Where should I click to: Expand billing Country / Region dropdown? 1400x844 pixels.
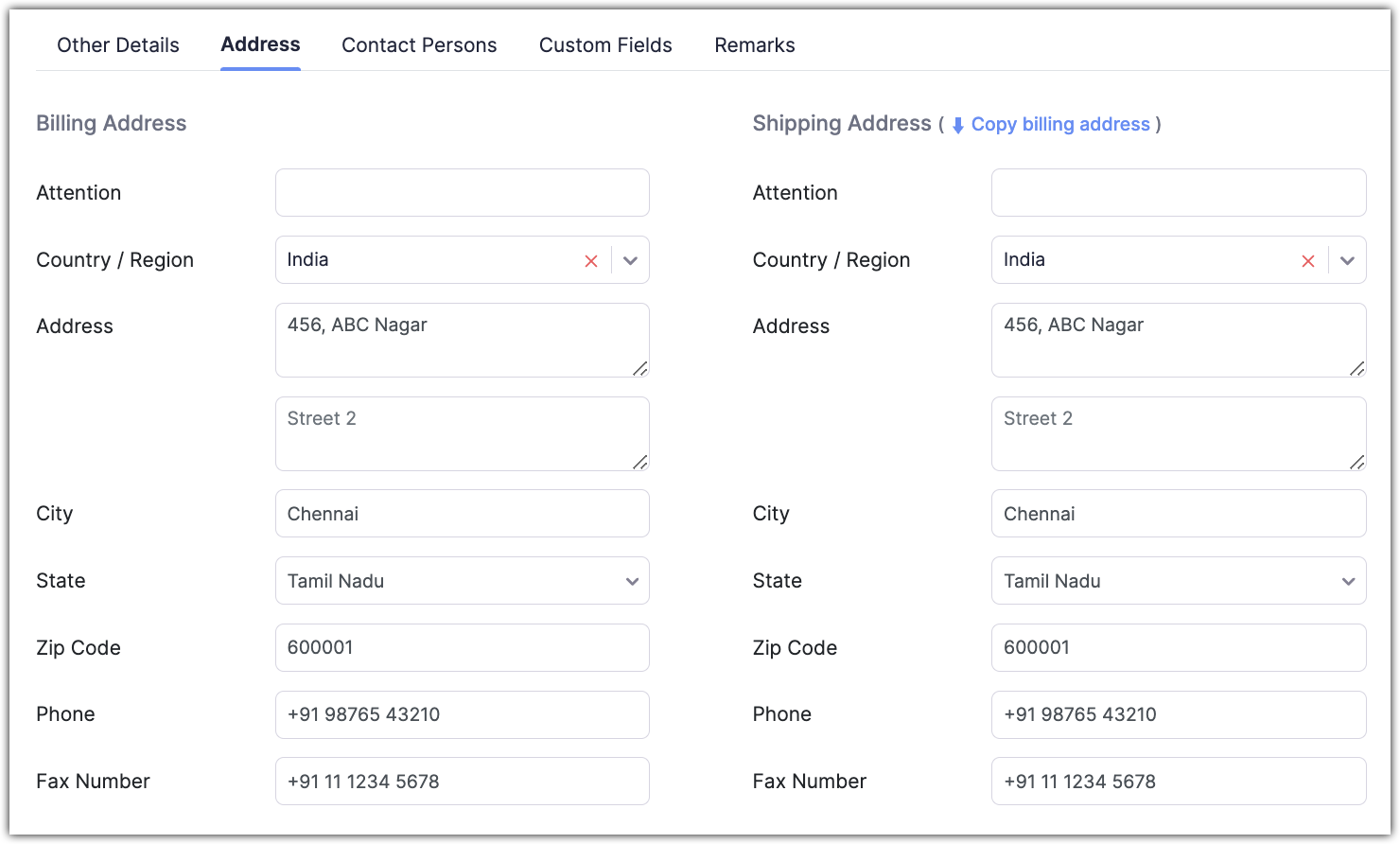click(631, 261)
